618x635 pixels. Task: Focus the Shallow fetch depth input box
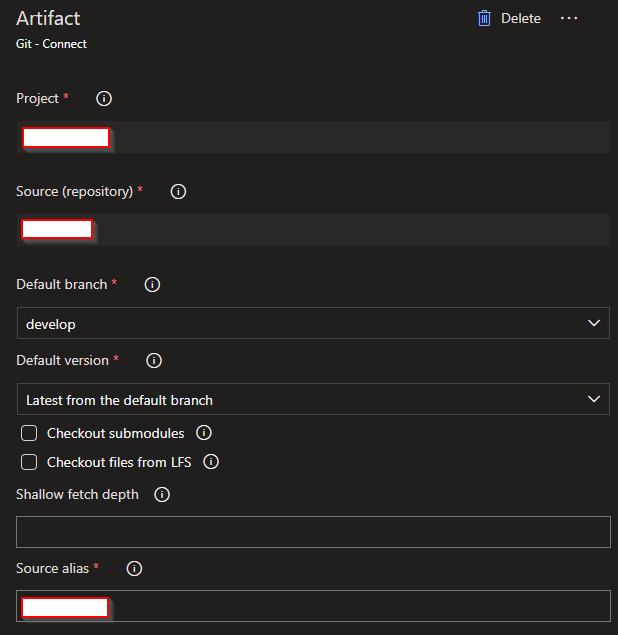[x=313, y=532]
